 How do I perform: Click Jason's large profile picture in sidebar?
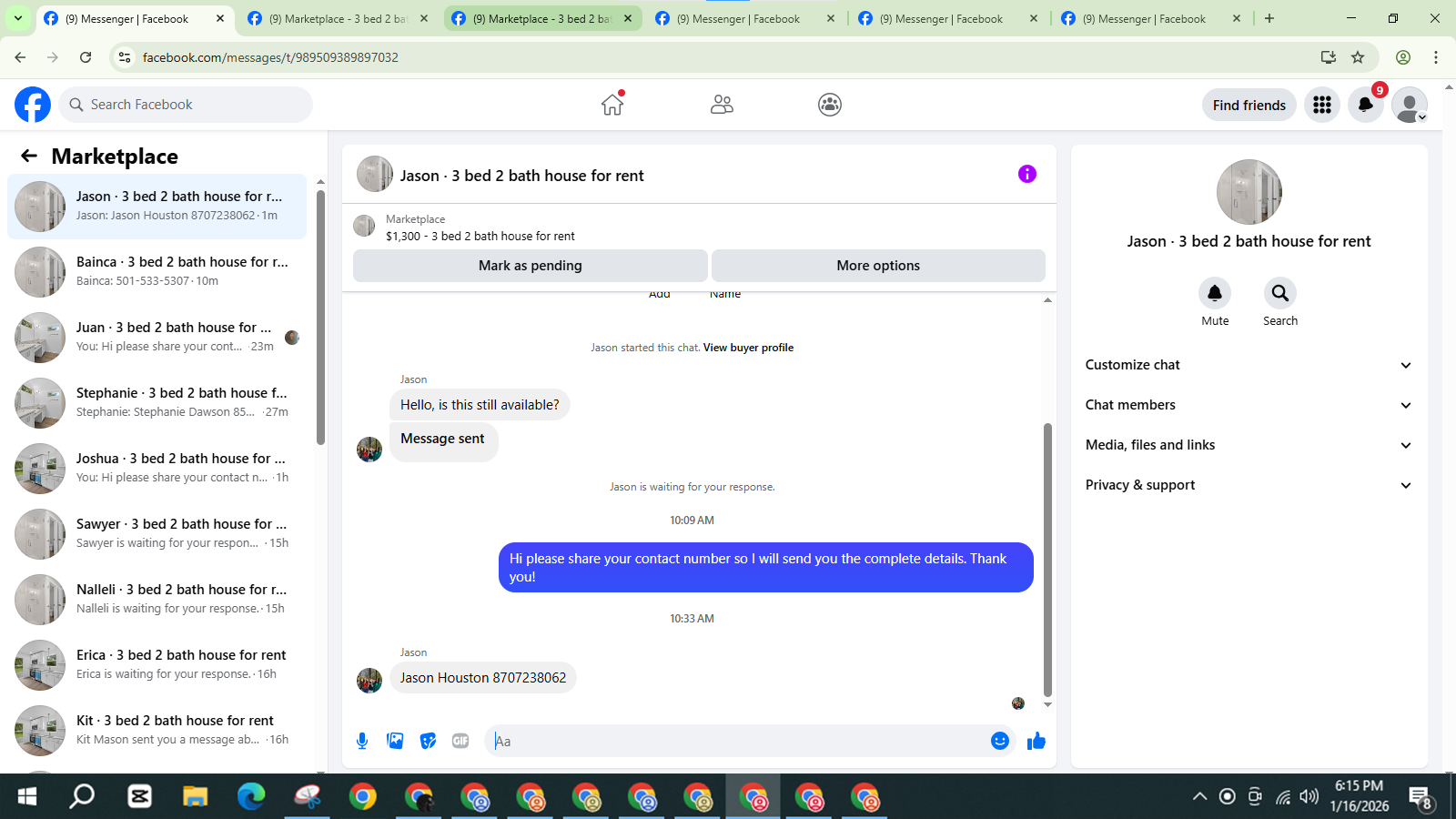tap(1249, 192)
